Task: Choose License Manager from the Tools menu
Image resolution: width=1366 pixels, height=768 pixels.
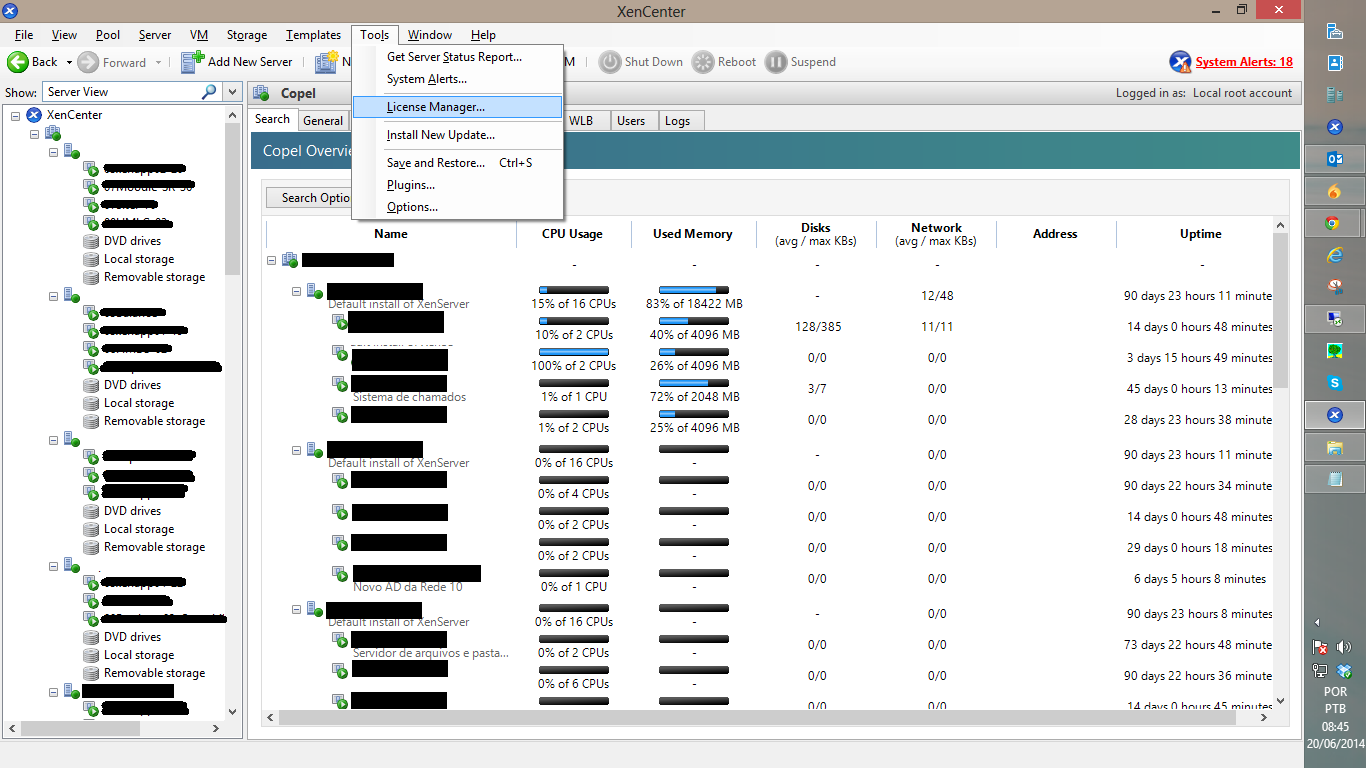Action: [459, 107]
